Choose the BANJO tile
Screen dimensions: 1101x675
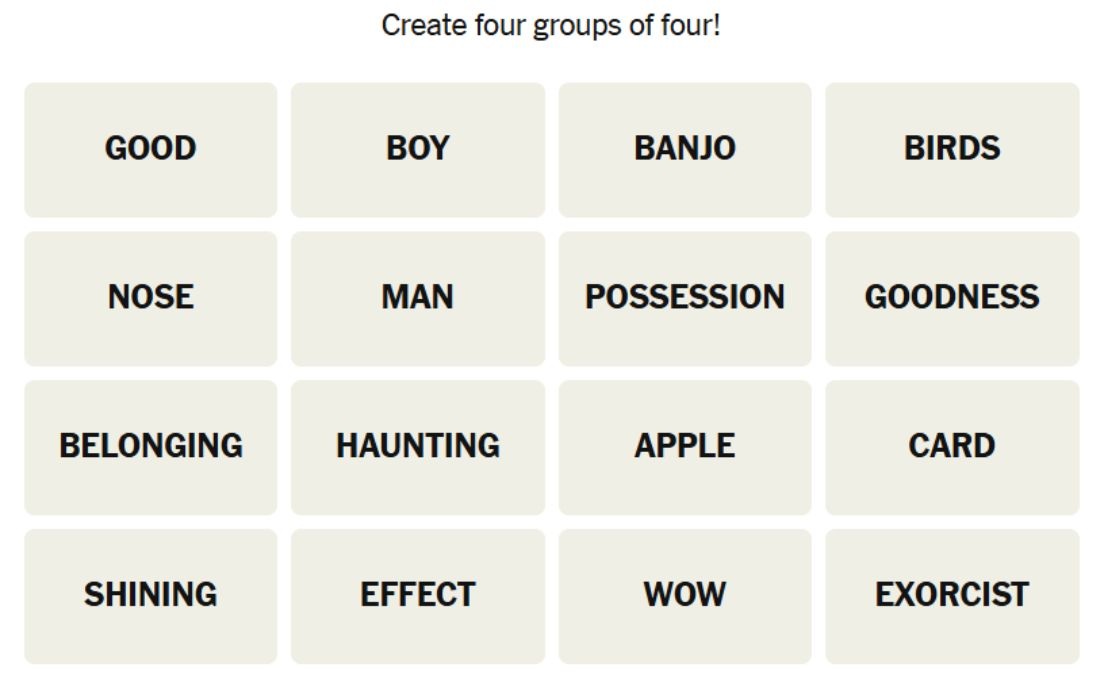(x=685, y=150)
